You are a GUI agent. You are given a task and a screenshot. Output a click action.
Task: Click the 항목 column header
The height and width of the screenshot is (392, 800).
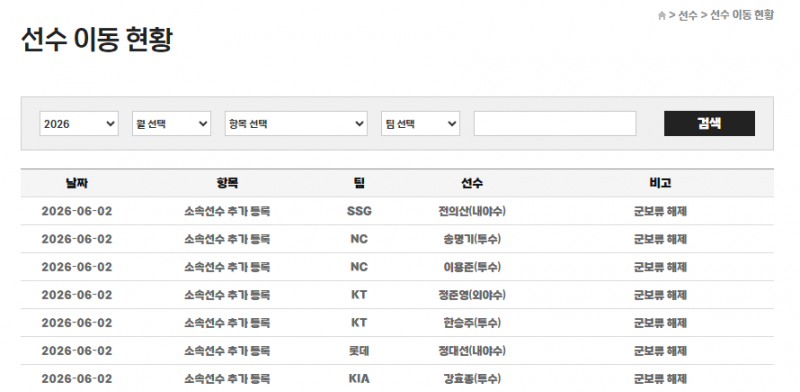coord(227,183)
